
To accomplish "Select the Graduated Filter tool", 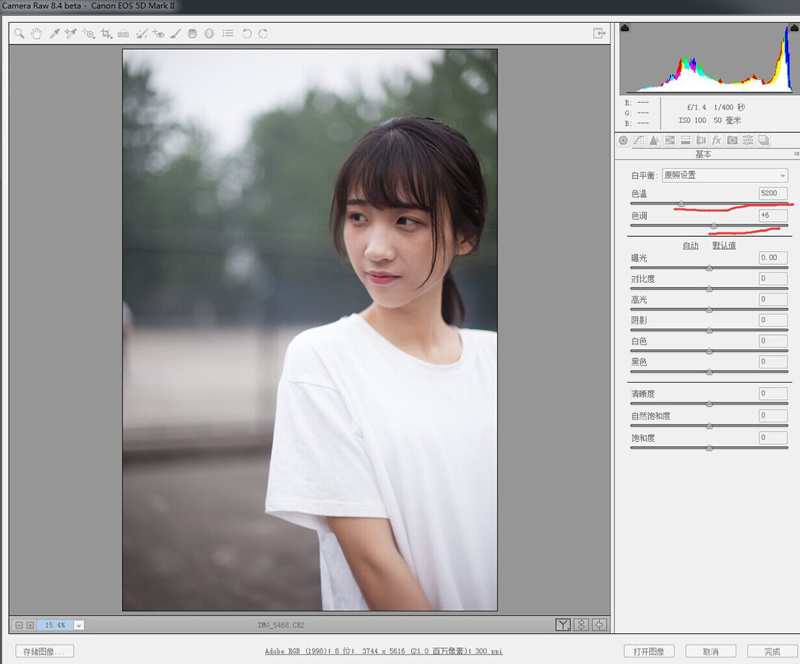I will pos(192,34).
